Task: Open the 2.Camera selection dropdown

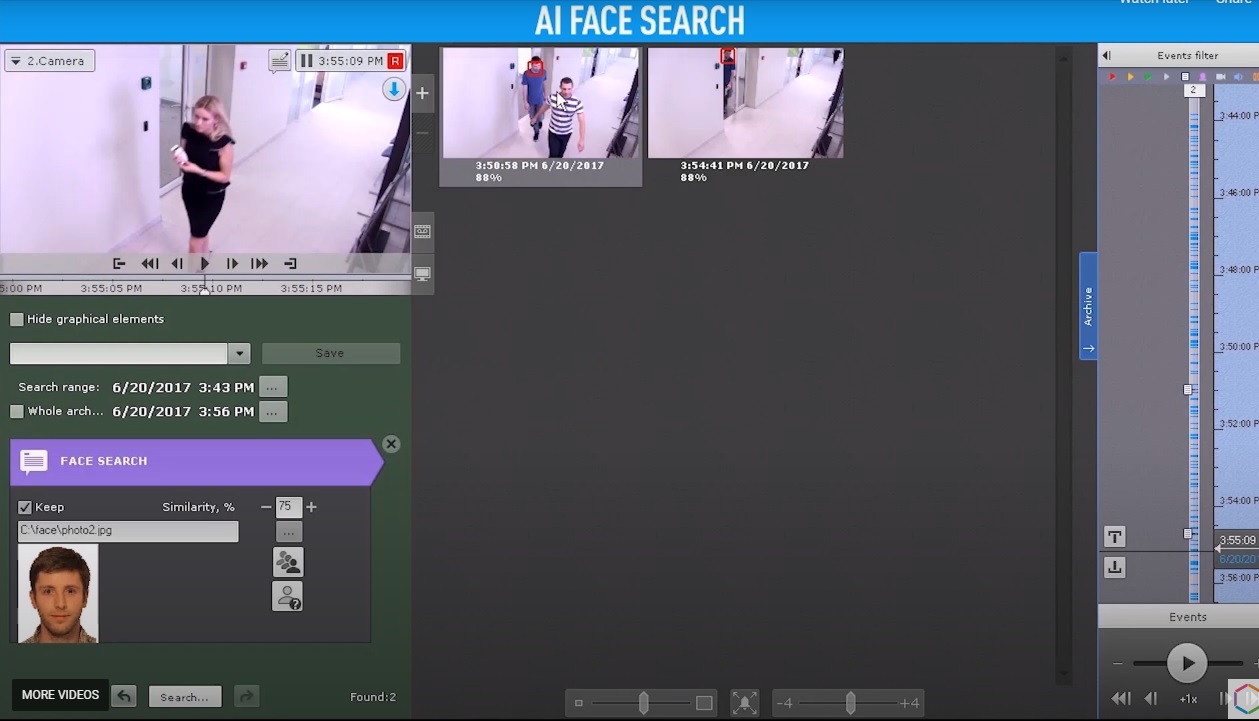Action: pyautogui.click(x=49, y=61)
